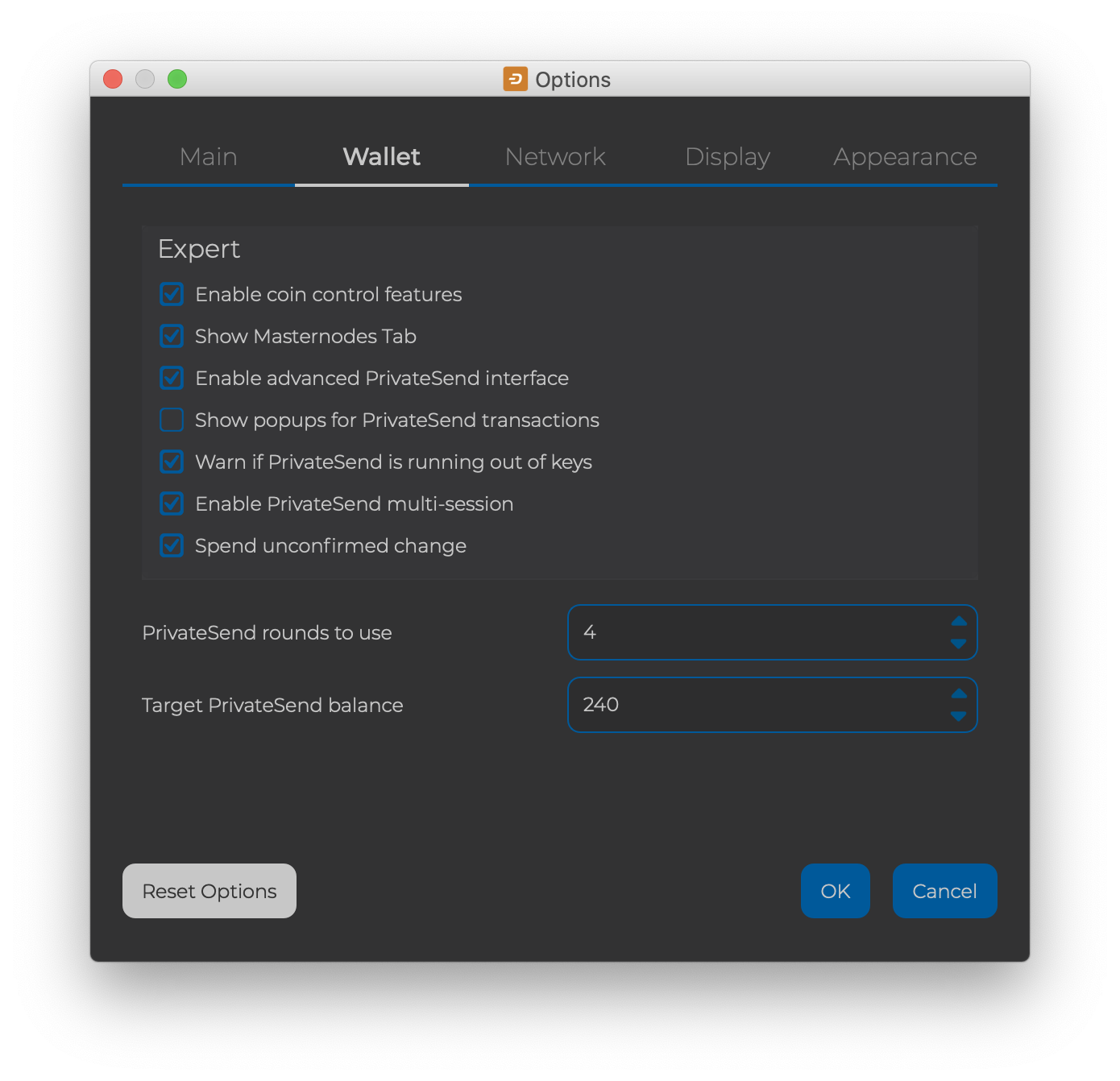
Task: Click the Options title text
Action: (x=573, y=80)
